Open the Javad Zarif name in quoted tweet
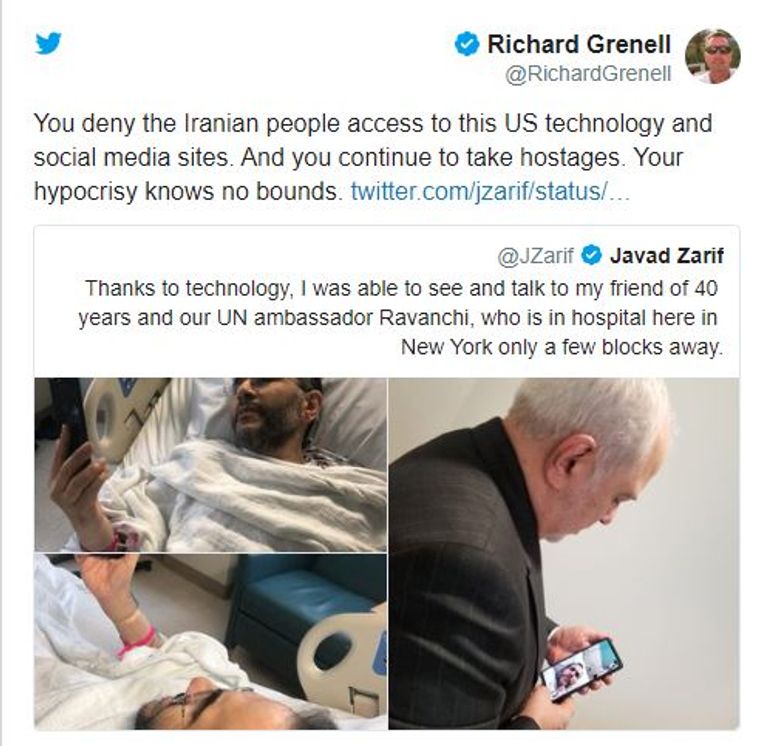This screenshot has width=768, height=746. coord(667,256)
